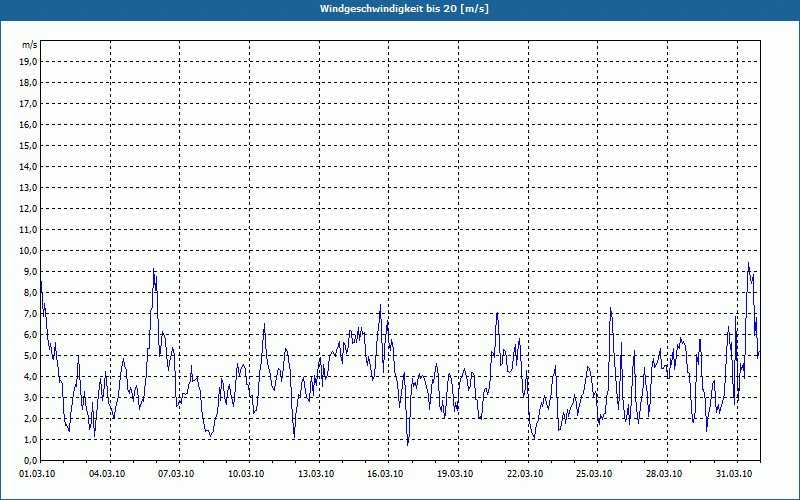Click the y-axis label 15,0
The height and width of the screenshot is (500, 800).
click(28, 145)
